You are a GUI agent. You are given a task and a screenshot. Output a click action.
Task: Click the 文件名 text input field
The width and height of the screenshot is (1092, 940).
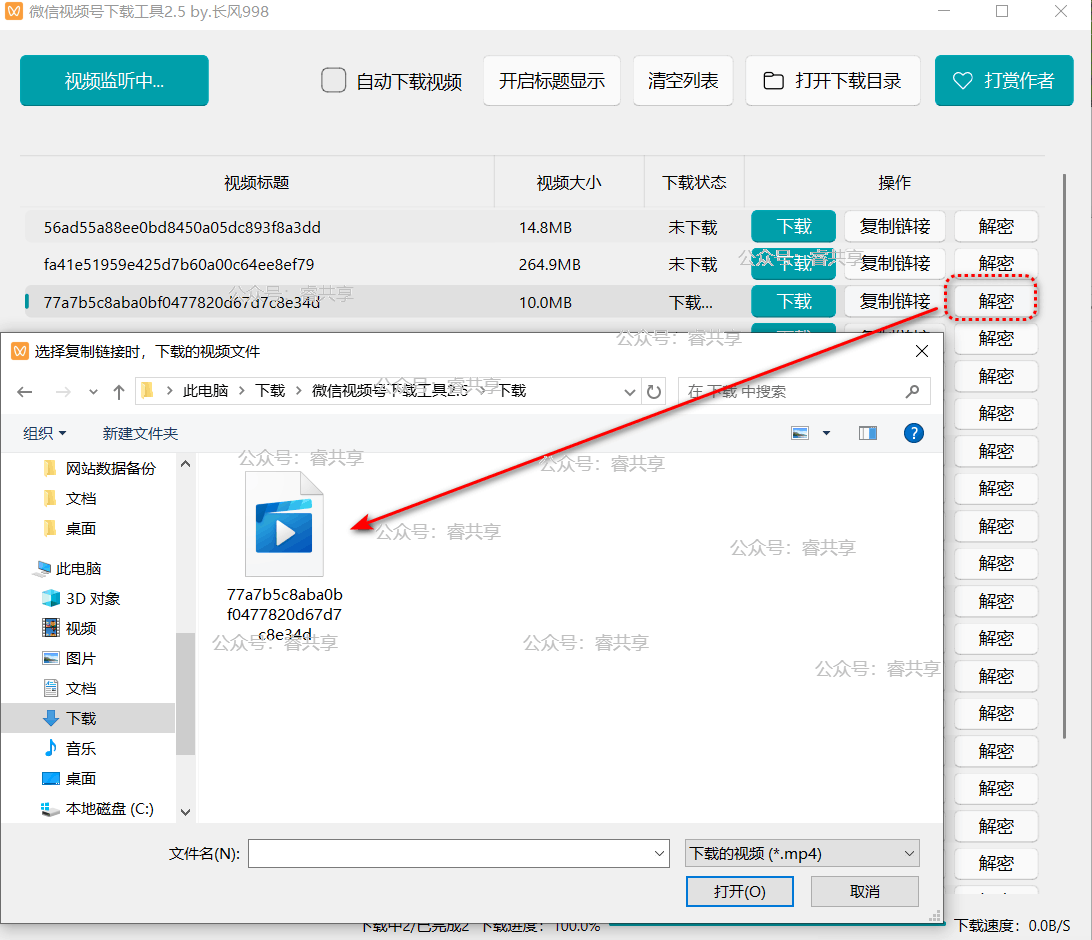448,853
